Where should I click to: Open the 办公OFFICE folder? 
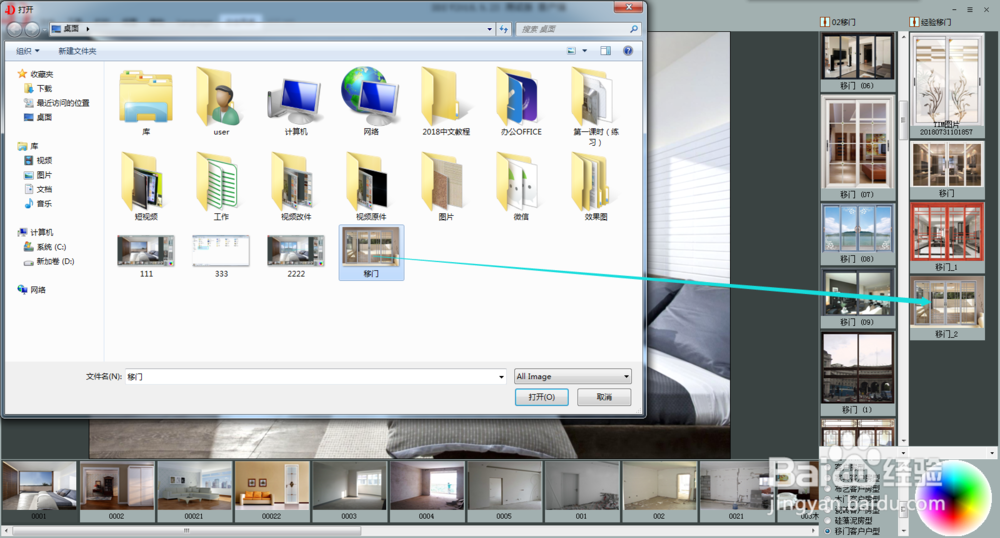(x=520, y=98)
